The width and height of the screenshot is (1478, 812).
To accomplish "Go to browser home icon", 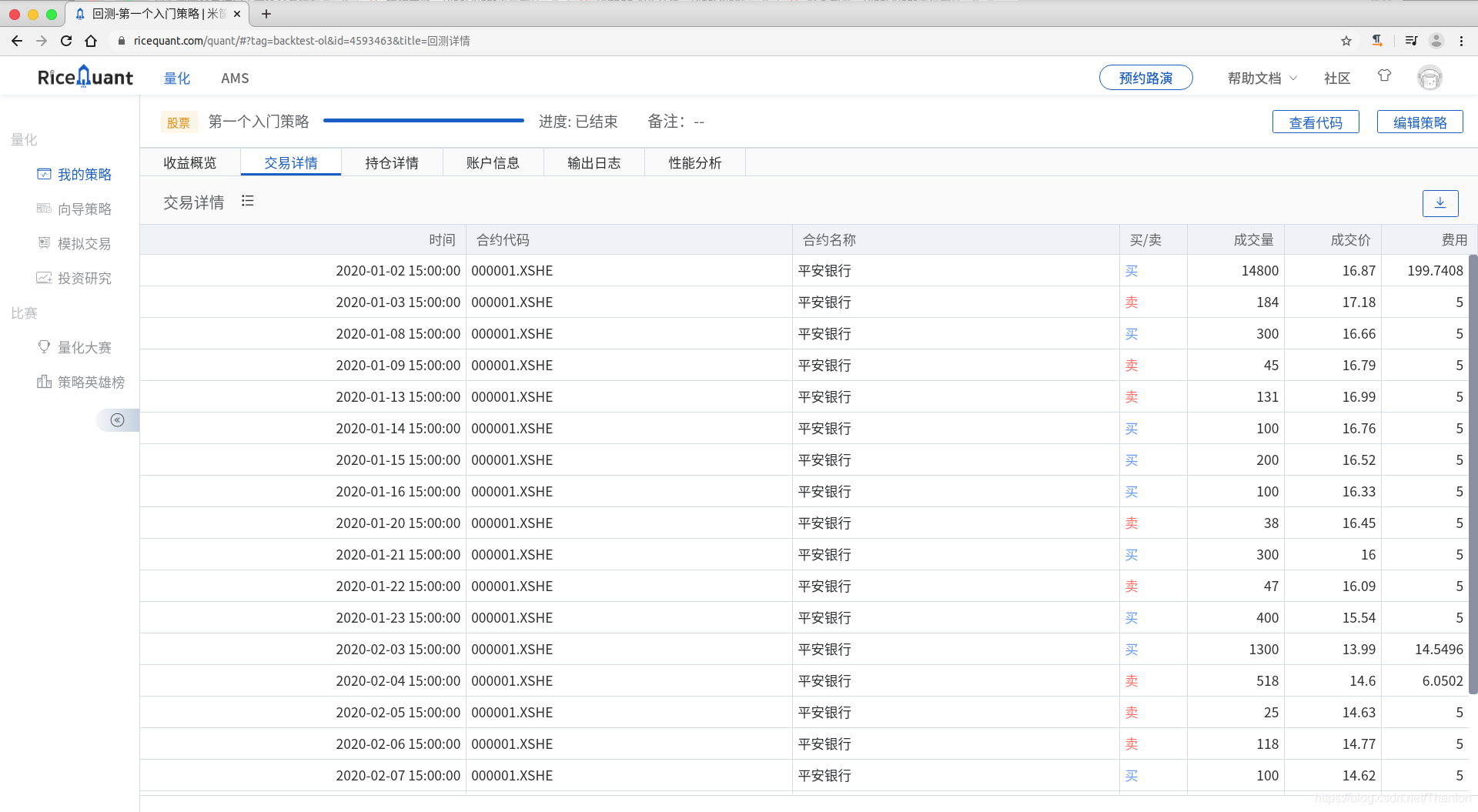I will click(91, 41).
